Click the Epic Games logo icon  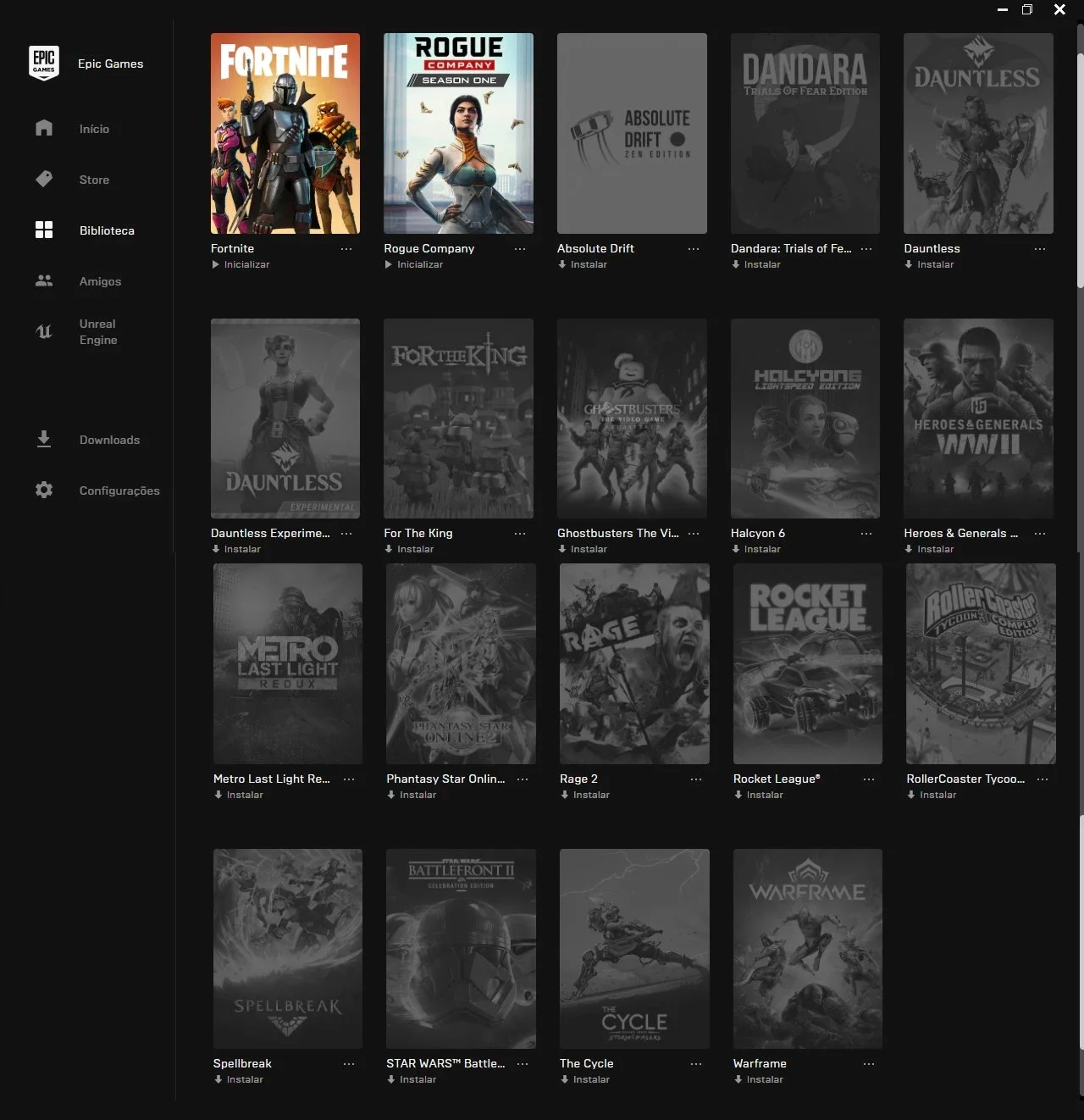[44, 64]
